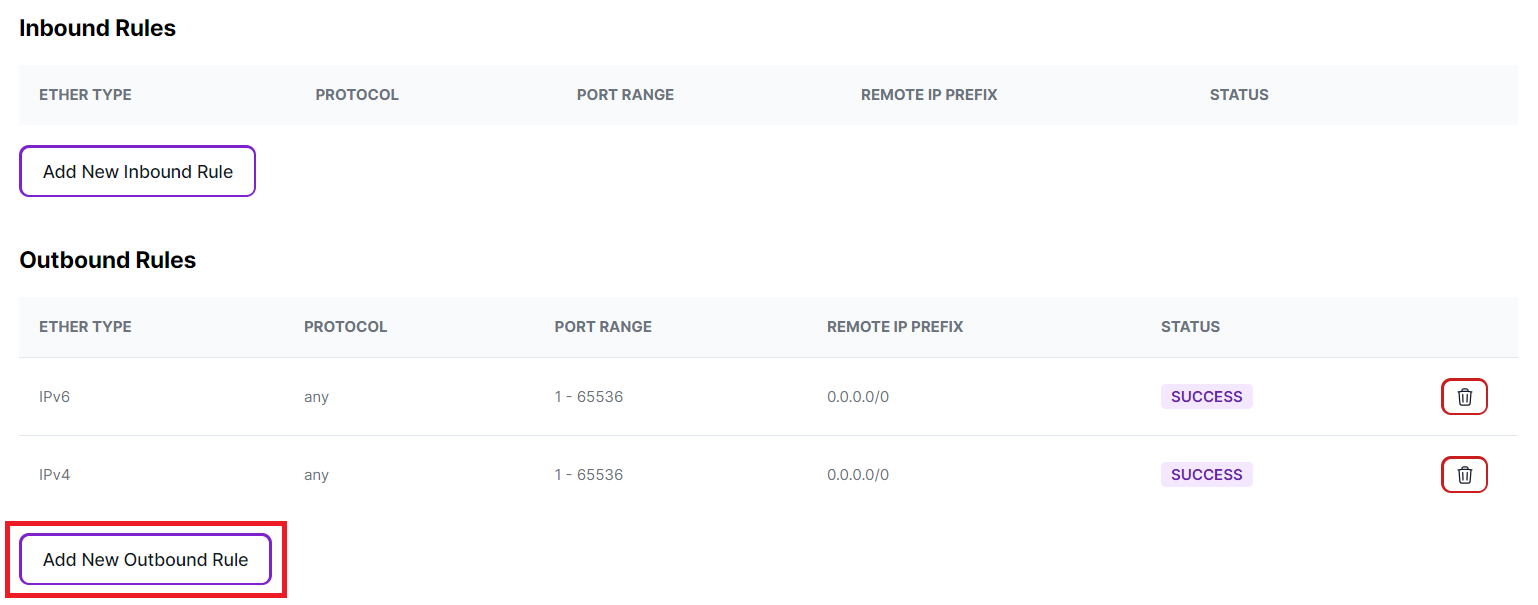Select the IPv4 ether type cell
Screen dimensions: 1538x605
click(x=55, y=475)
